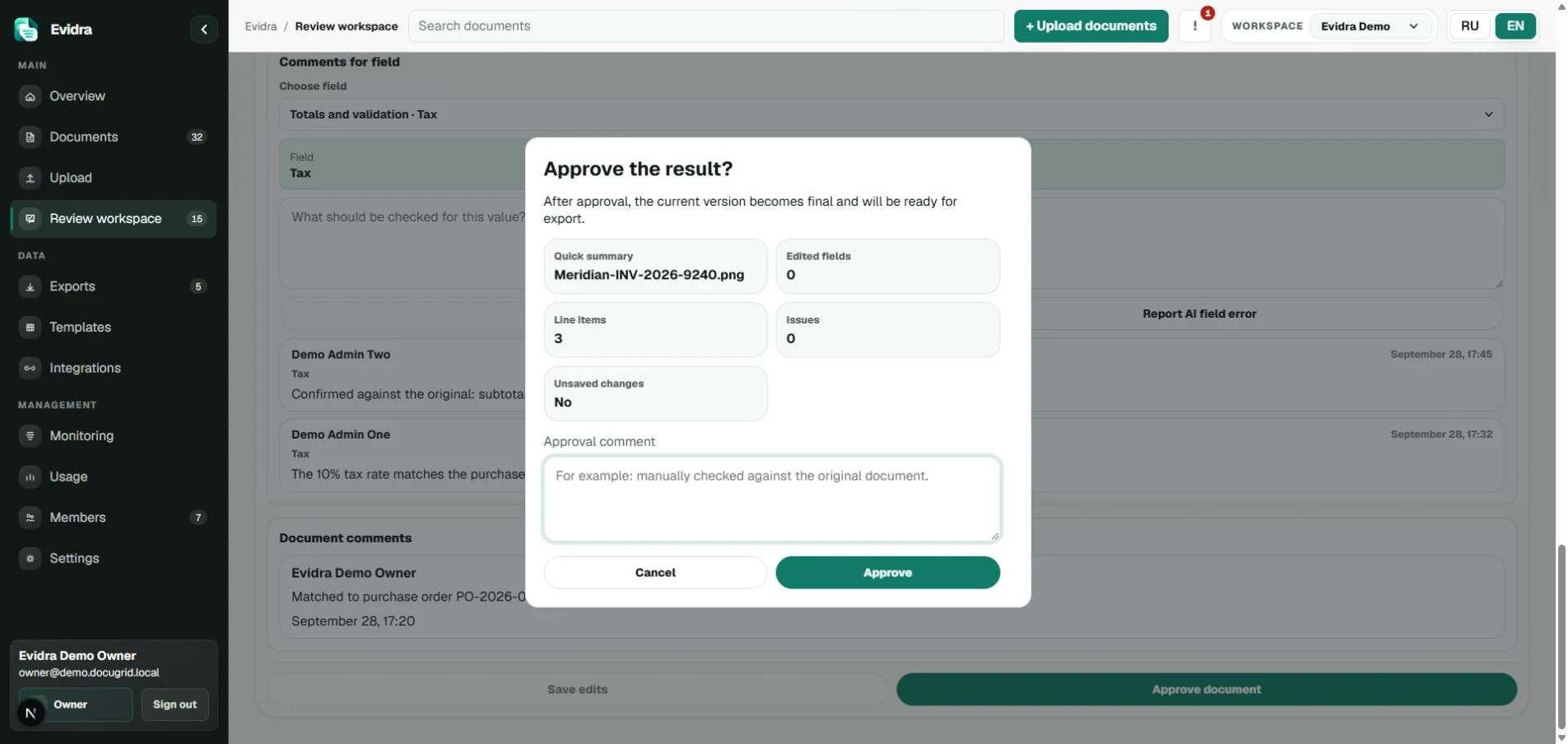Click the Approve the result? heading

tap(638, 169)
